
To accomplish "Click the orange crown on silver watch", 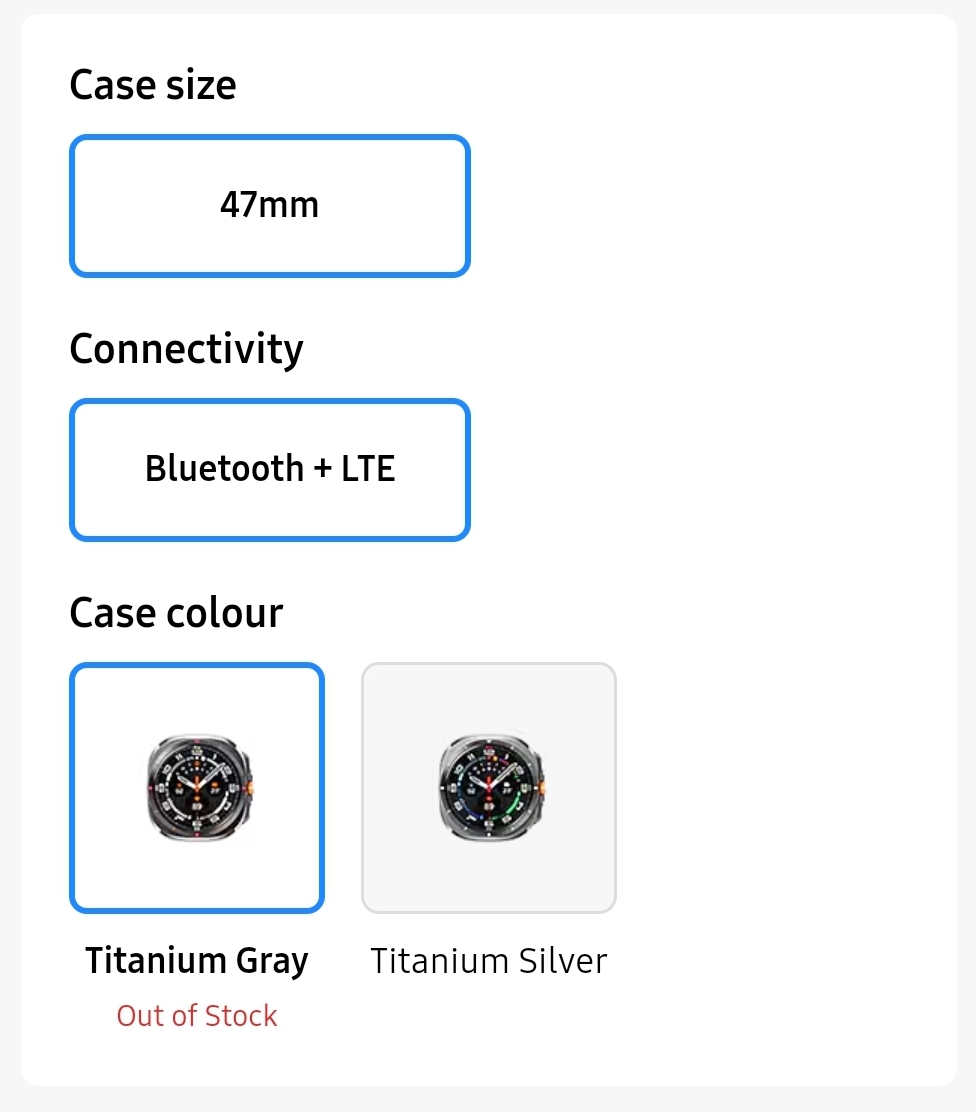I will [543, 787].
